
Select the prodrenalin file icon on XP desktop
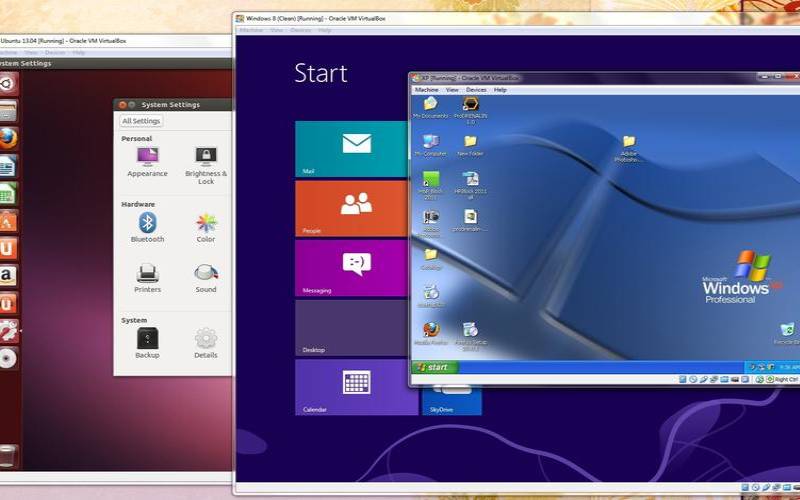point(470,220)
